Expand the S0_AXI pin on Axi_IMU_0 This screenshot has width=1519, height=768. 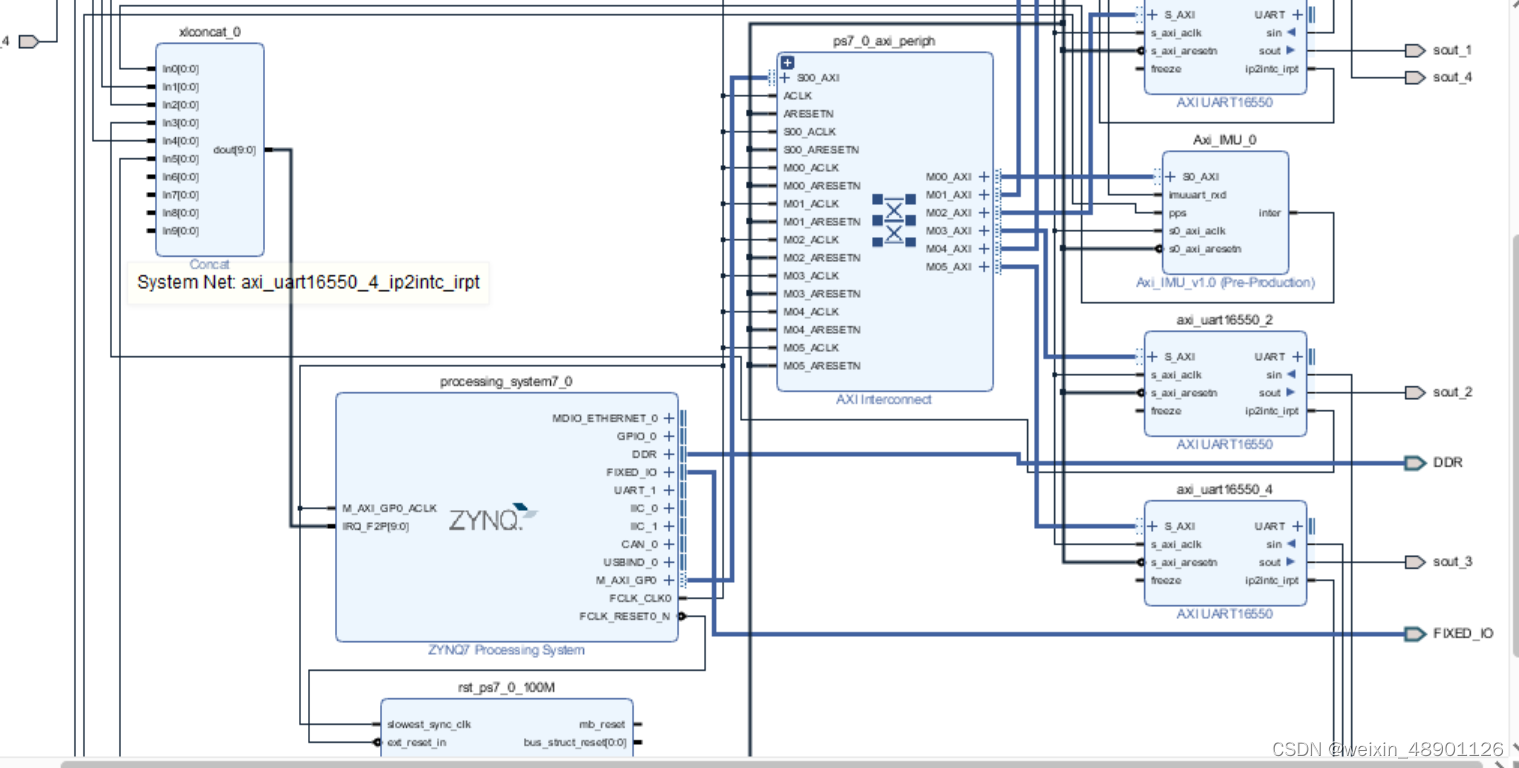click(1170, 176)
